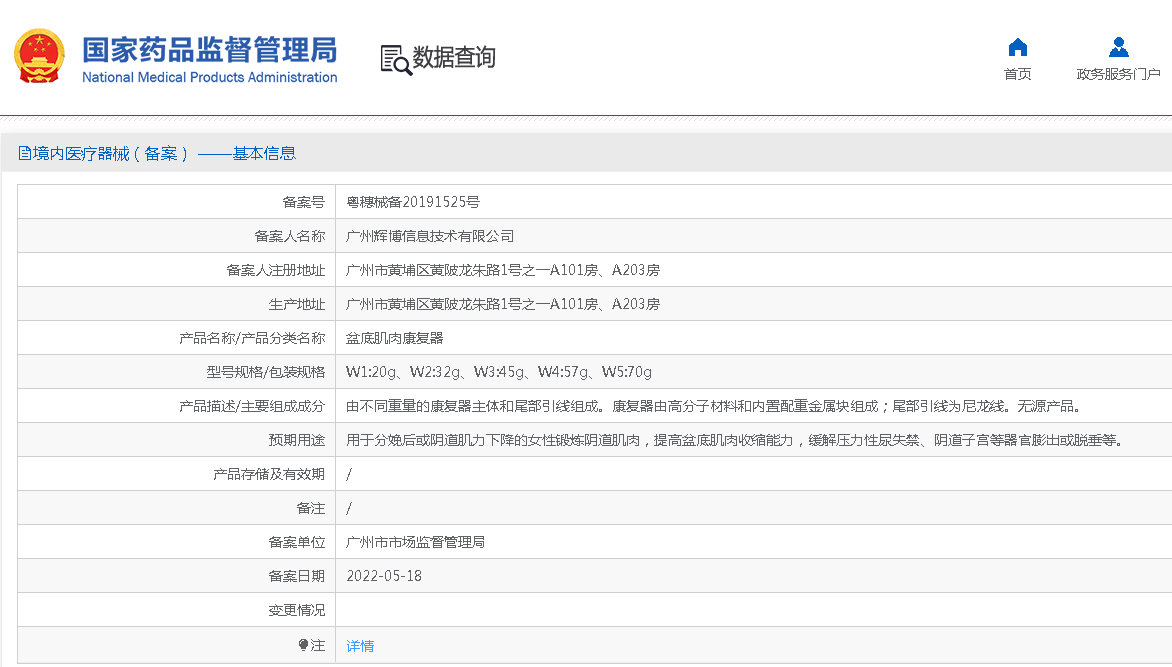Click the 政务服务门户 person icon
The height and width of the screenshot is (667, 1172).
pyautogui.click(x=1118, y=47)
